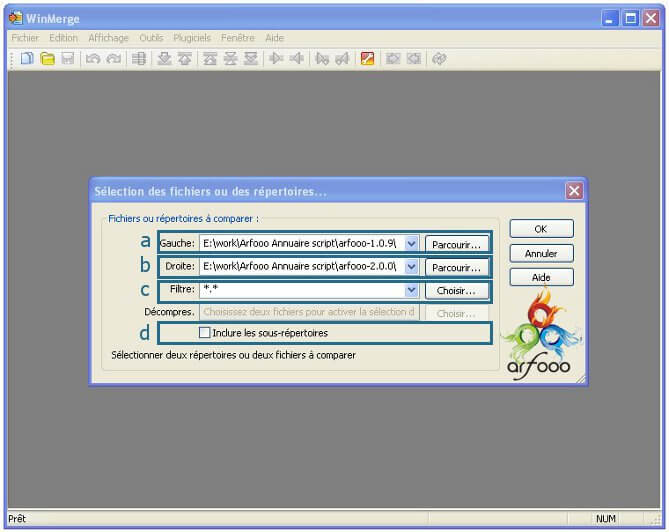
Task: Open the Fichier menu
Action: [24, 38]
